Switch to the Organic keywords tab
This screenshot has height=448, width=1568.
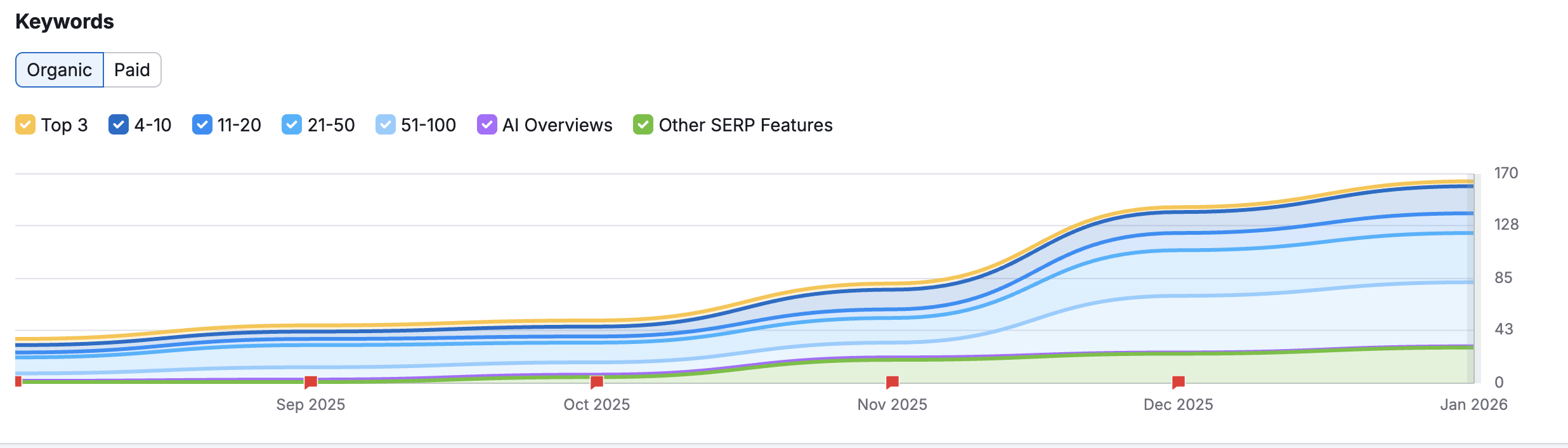click(59, 70)
